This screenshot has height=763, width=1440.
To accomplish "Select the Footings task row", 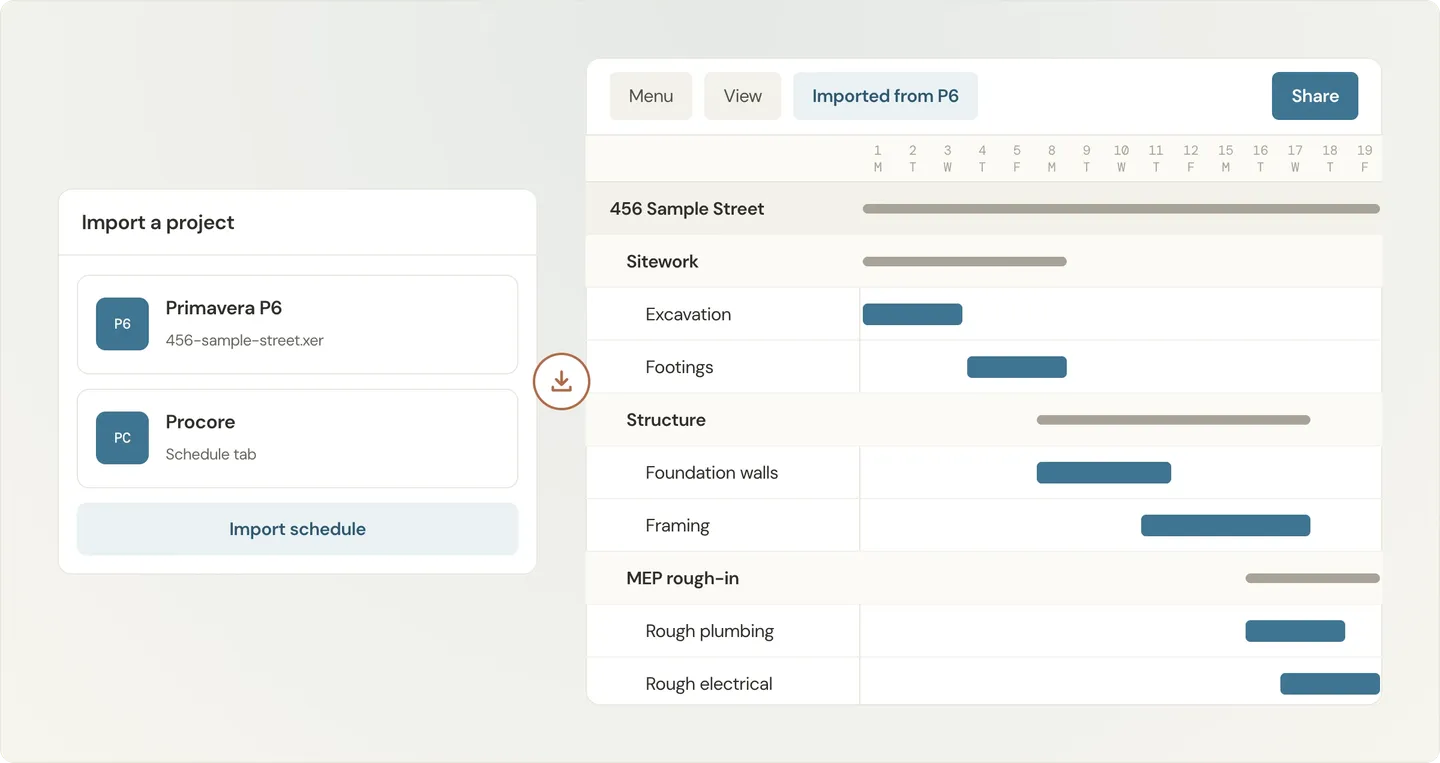I will (983, 367).
